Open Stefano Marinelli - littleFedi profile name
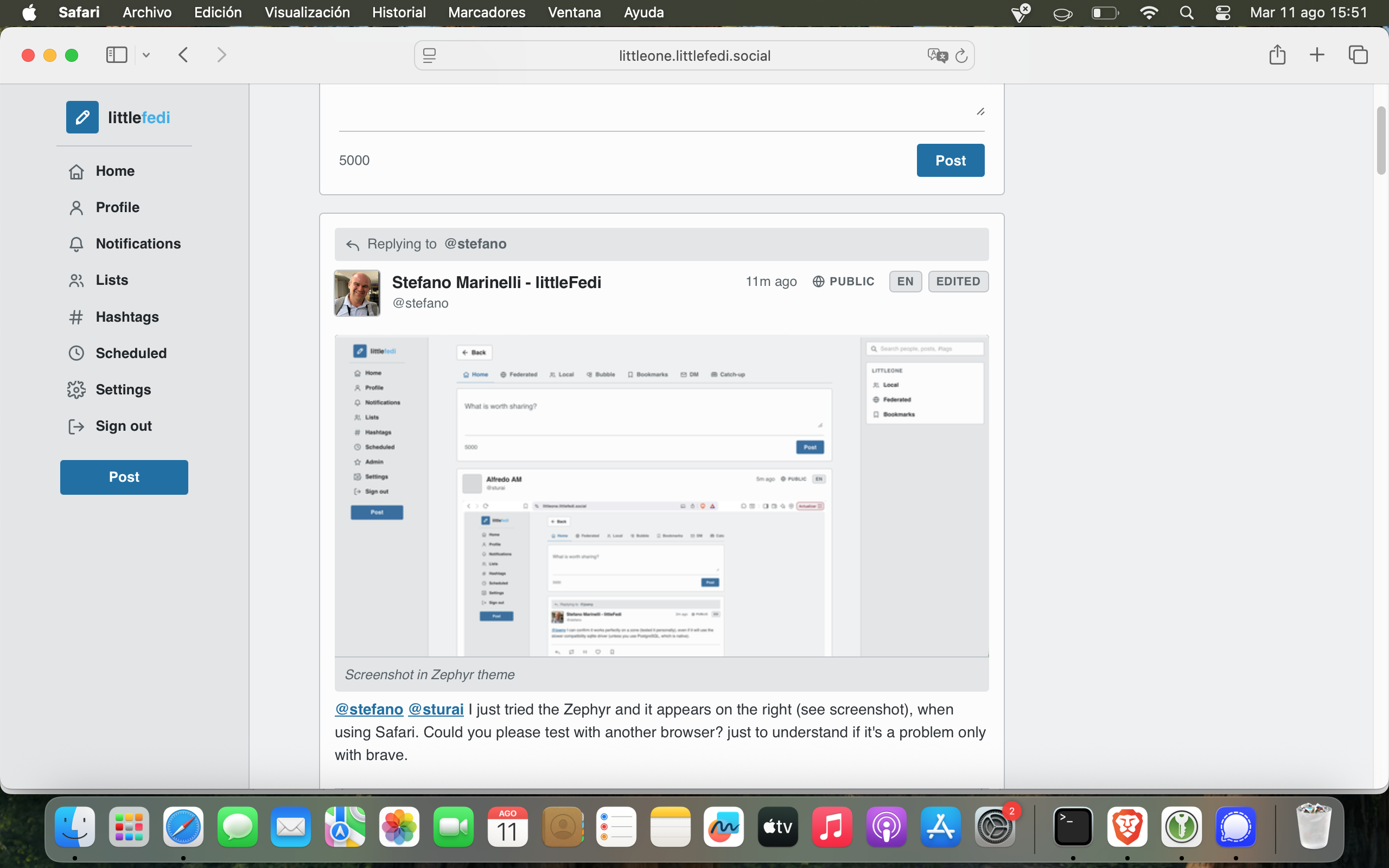Screen dimensions: 1389x868 click(496, 283)
